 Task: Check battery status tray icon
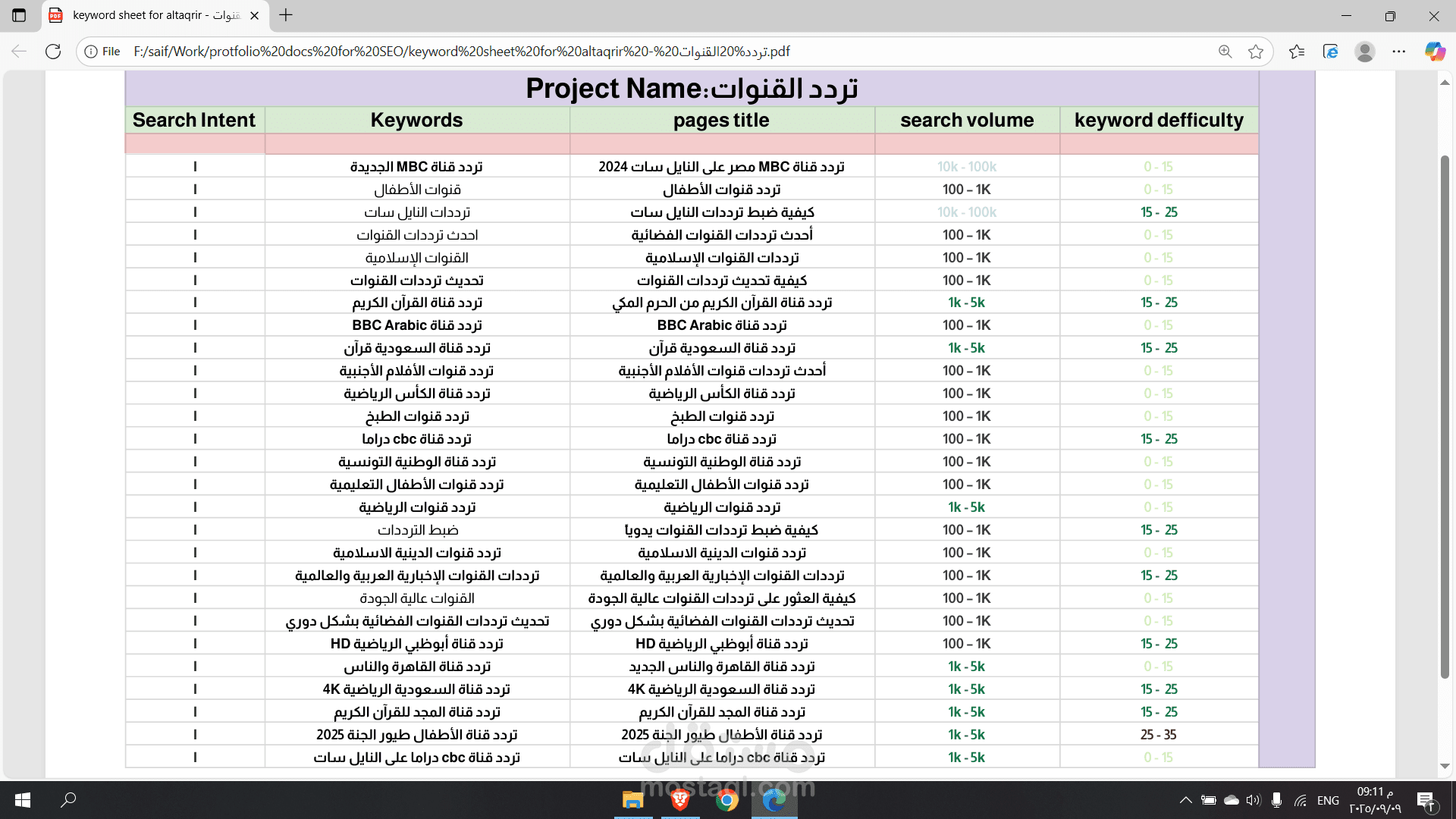[1209, 800]
